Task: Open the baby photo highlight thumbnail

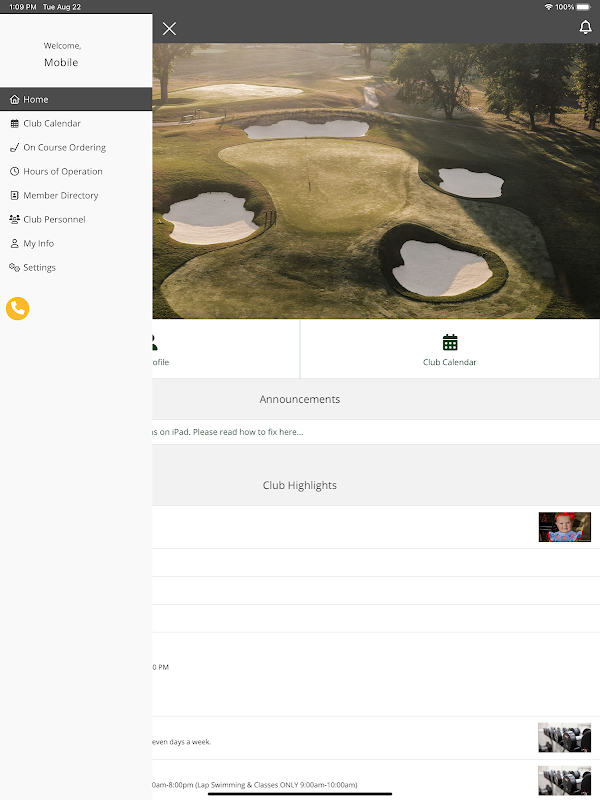Action: click(565, 527)
